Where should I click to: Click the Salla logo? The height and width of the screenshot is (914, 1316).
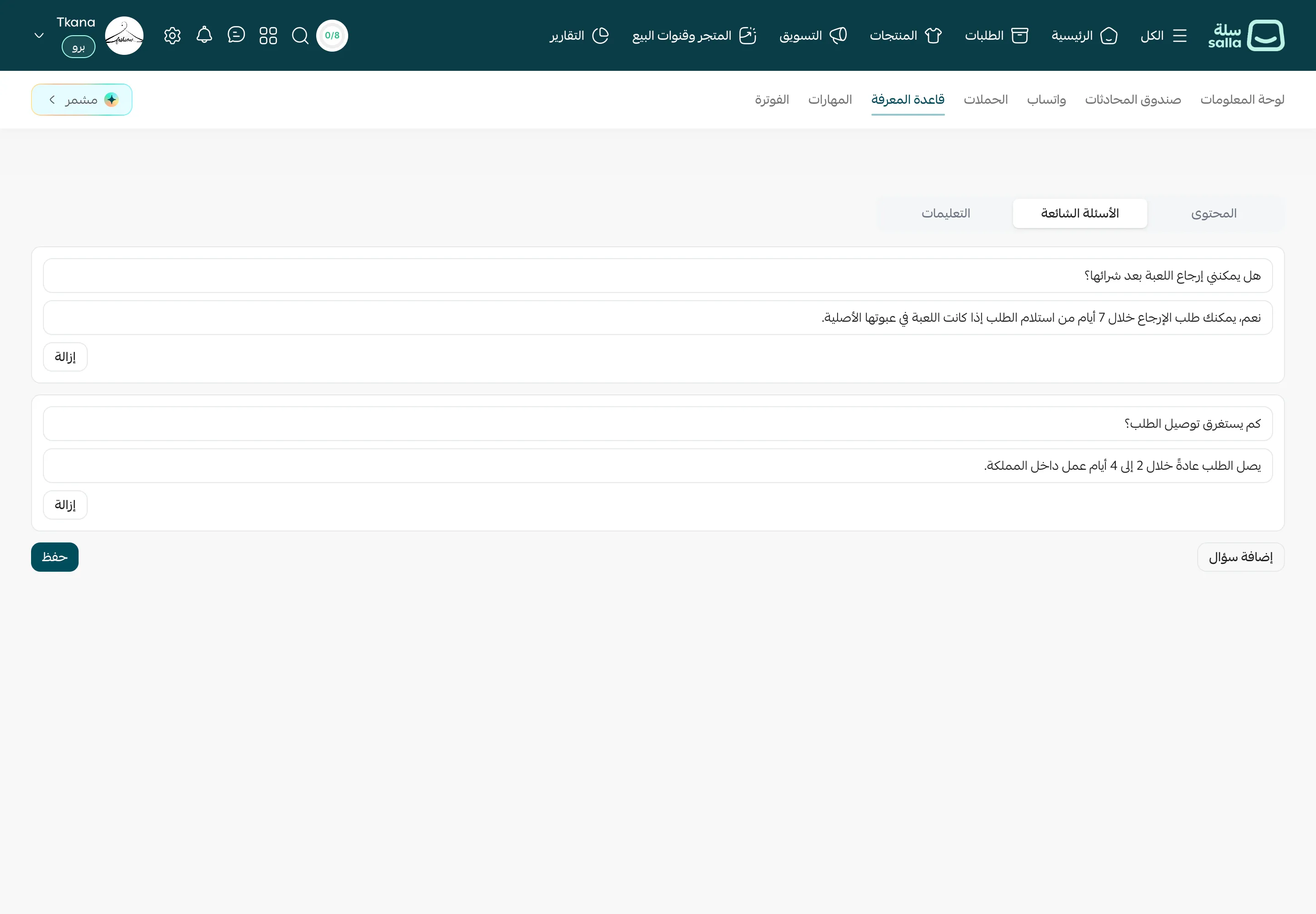pos(1246,36)
